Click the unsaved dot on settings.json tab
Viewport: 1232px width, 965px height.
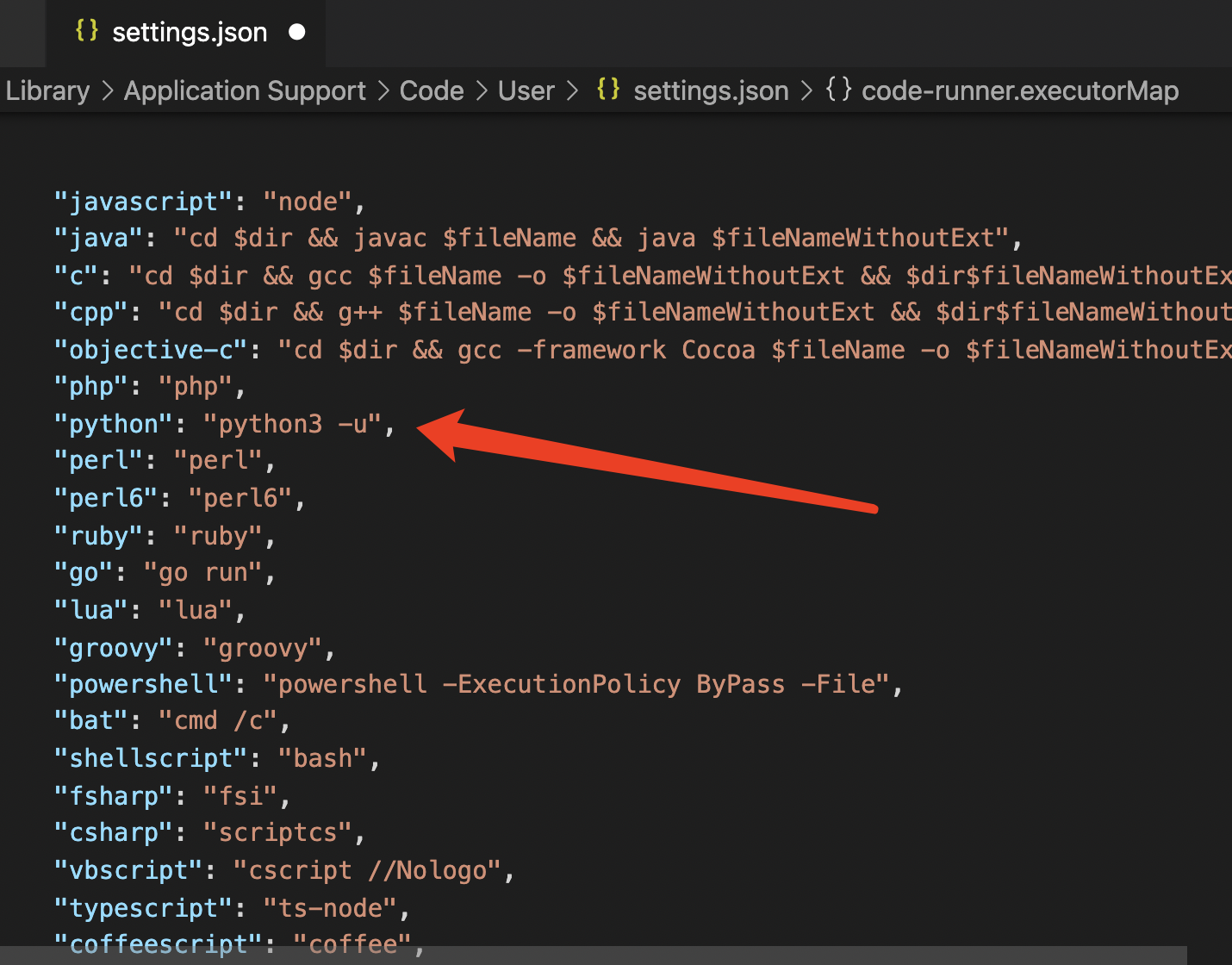pyautogui.click(x=297, y=32)
